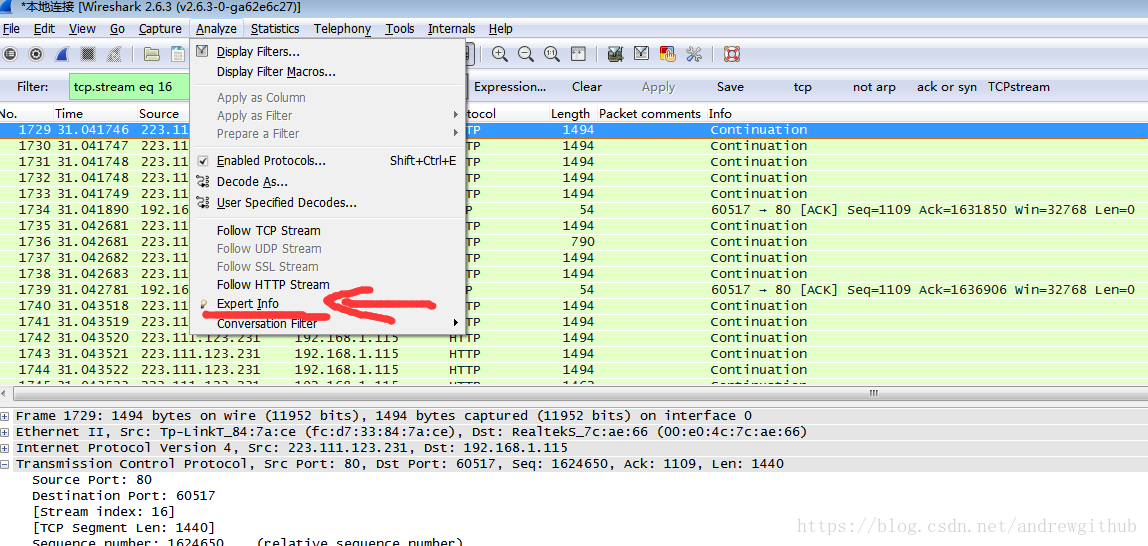This screenshot has height=546, width=1148.
Task: Zoom out with the magnifier minus icon
Action: 526,54
